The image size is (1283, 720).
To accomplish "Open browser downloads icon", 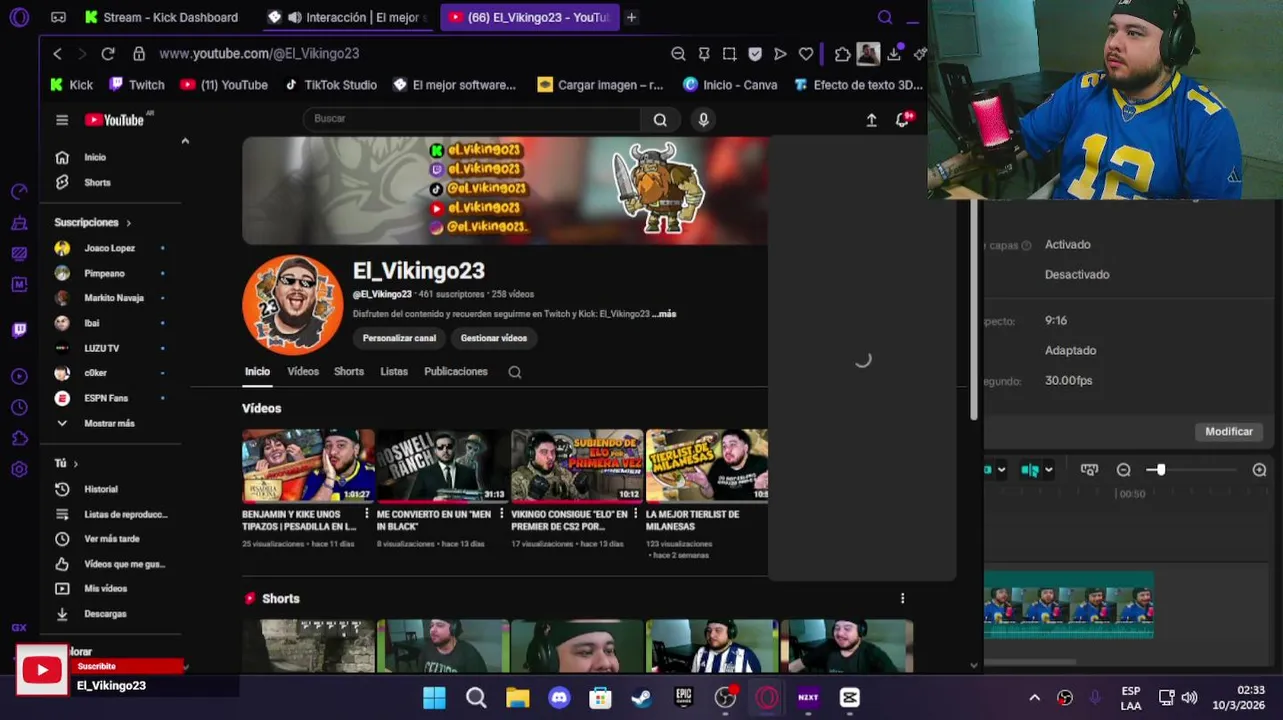I will [x=894, y=54].
